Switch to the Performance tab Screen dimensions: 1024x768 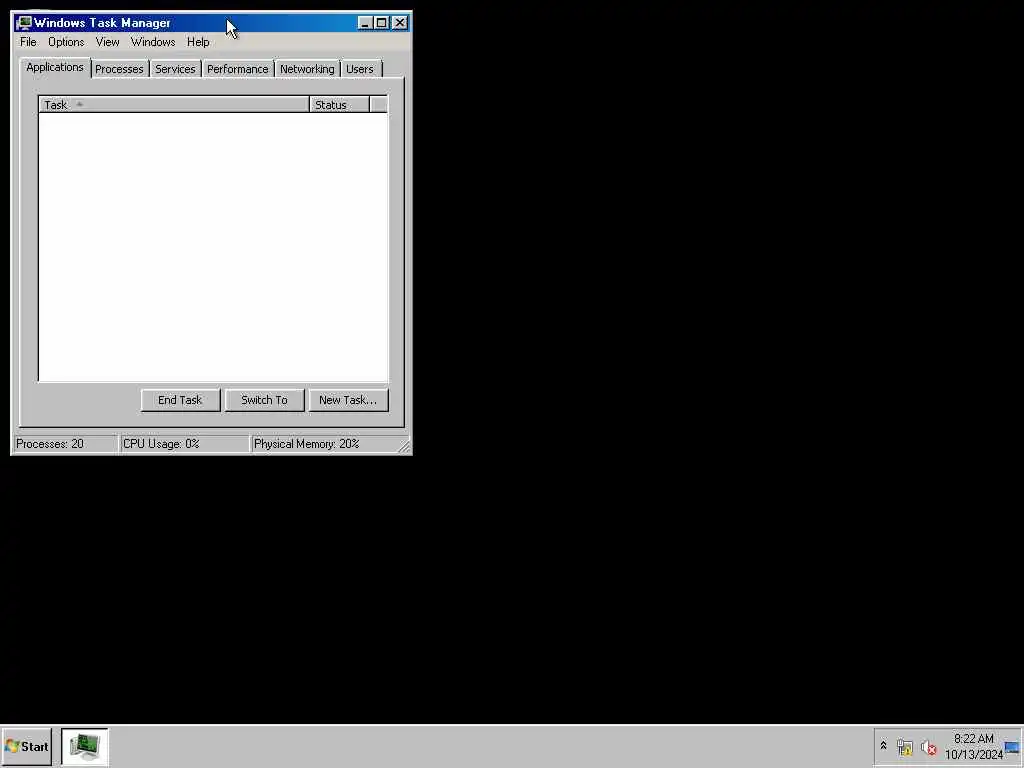[x=238, y=69]
